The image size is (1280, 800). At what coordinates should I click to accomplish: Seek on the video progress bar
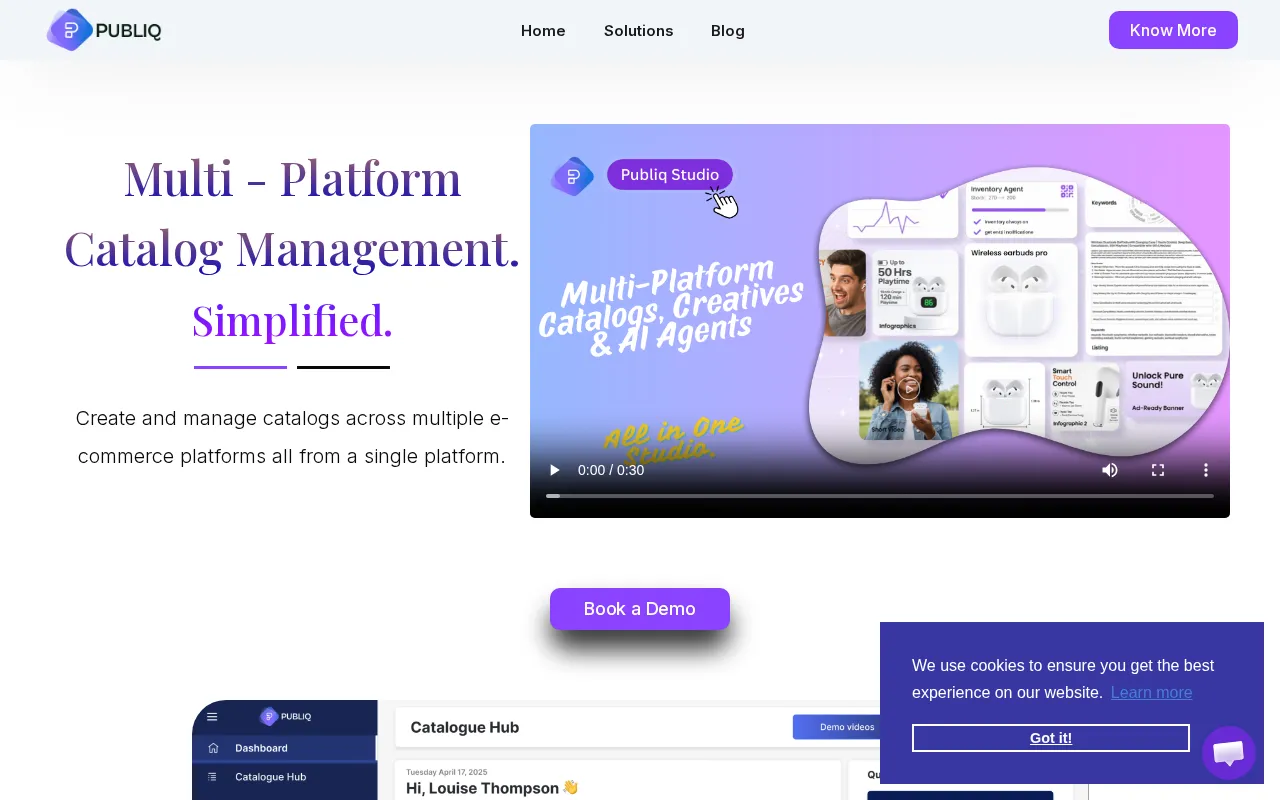[880, 496]
